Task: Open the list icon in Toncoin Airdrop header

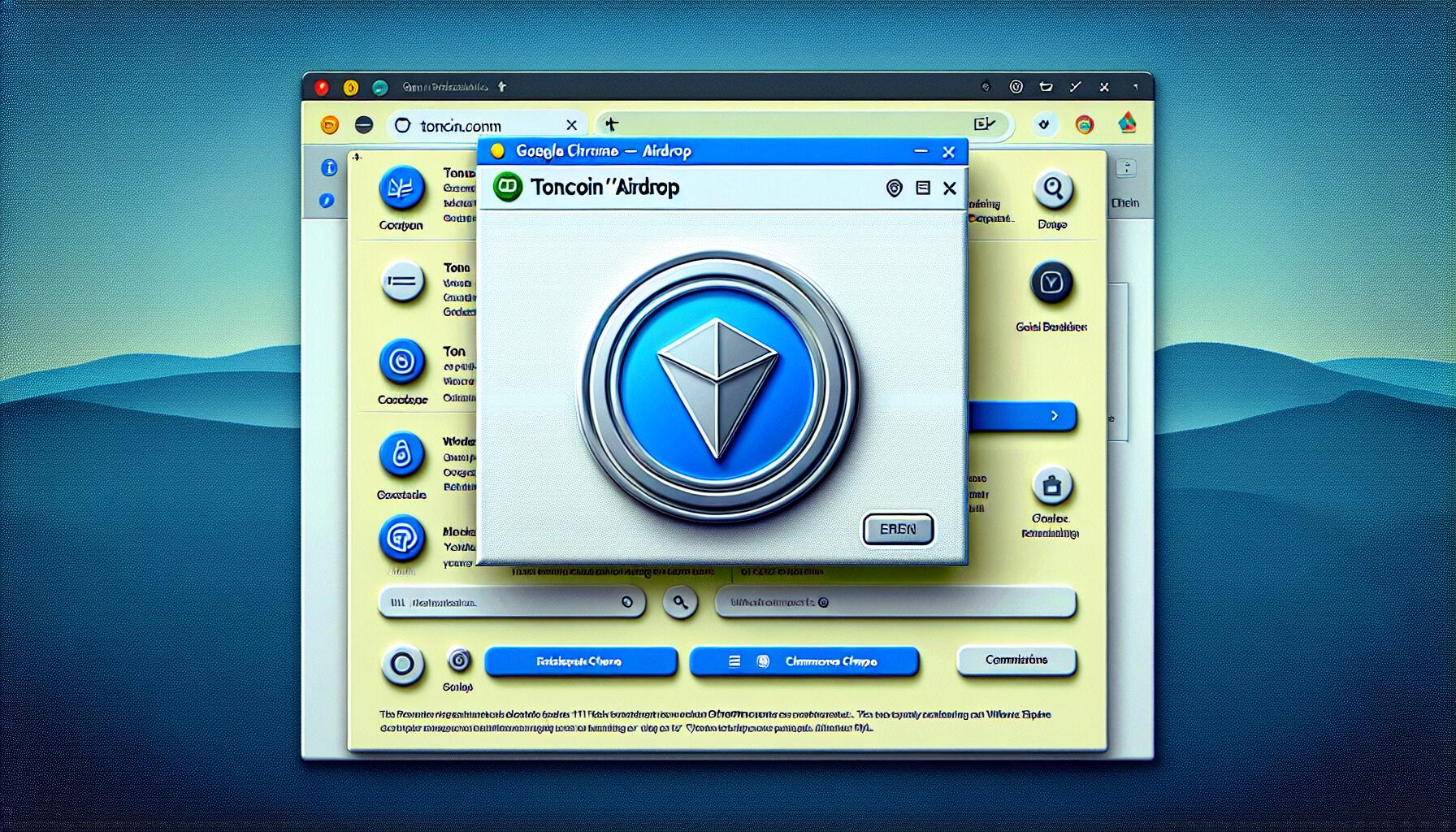Action: pyautogui.click(x=923, y=188)
